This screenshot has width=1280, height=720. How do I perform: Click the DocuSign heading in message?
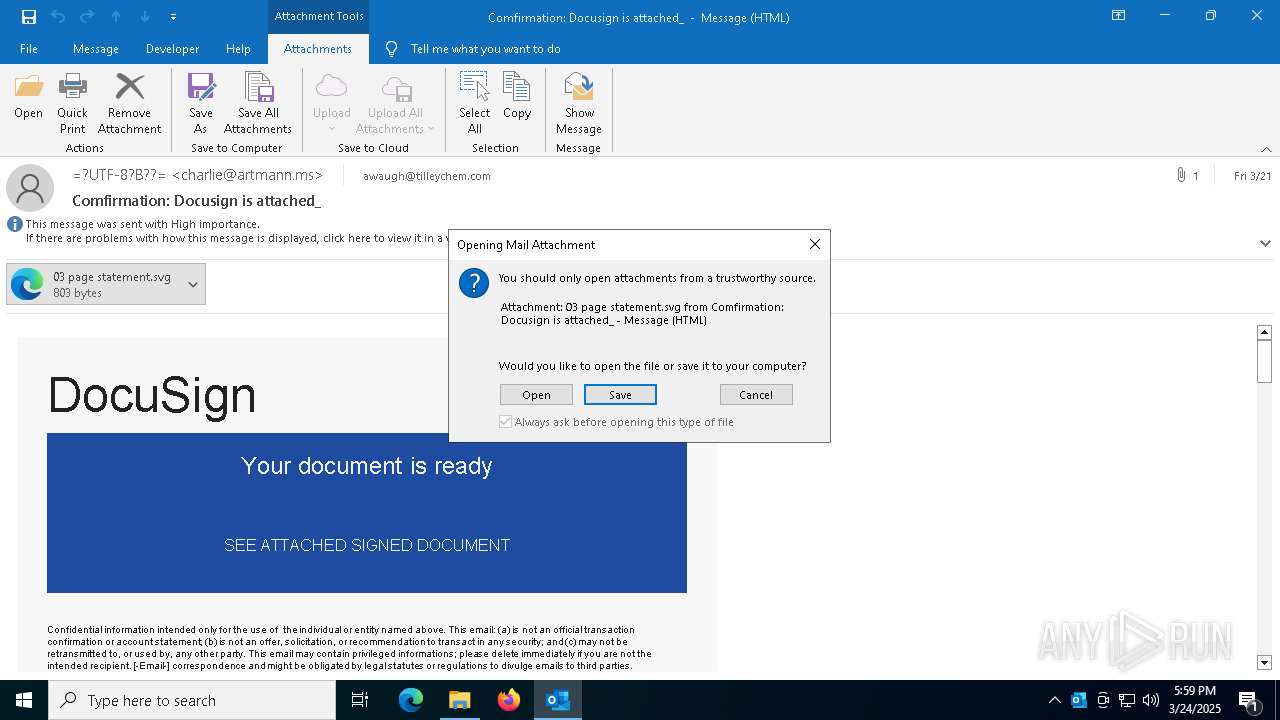[x=152, y=396]
